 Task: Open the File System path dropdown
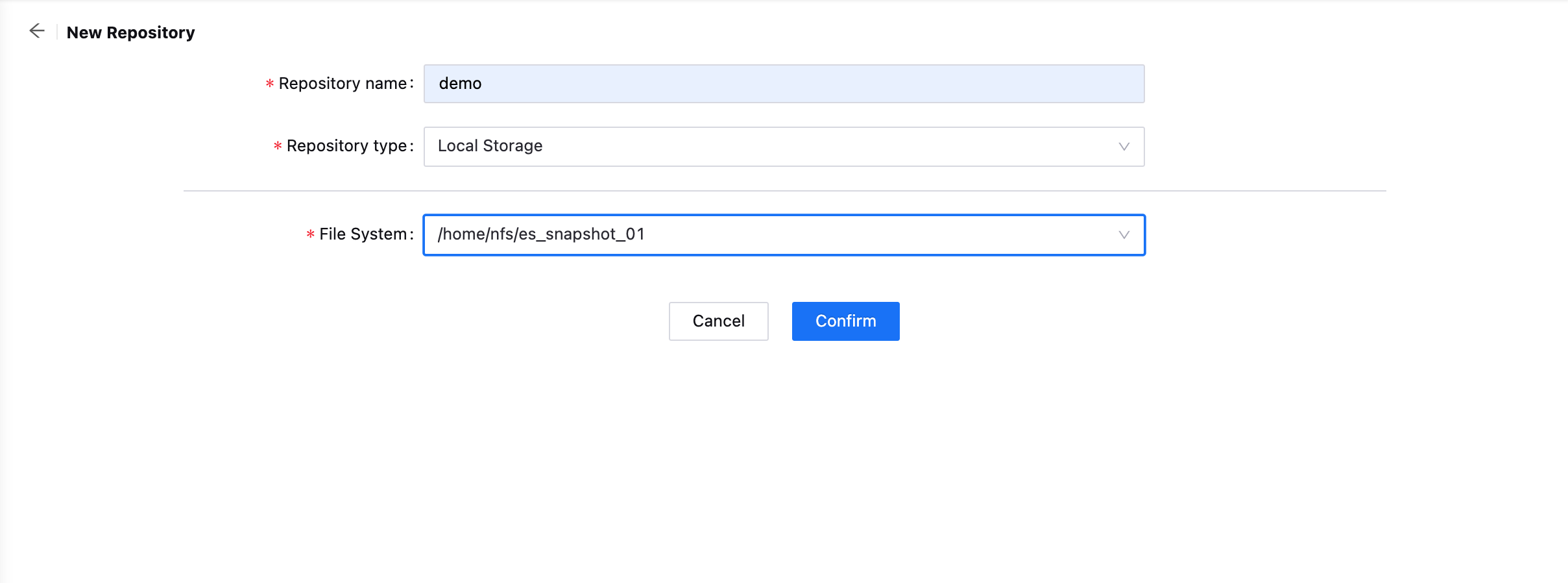(x=784, y=235)
